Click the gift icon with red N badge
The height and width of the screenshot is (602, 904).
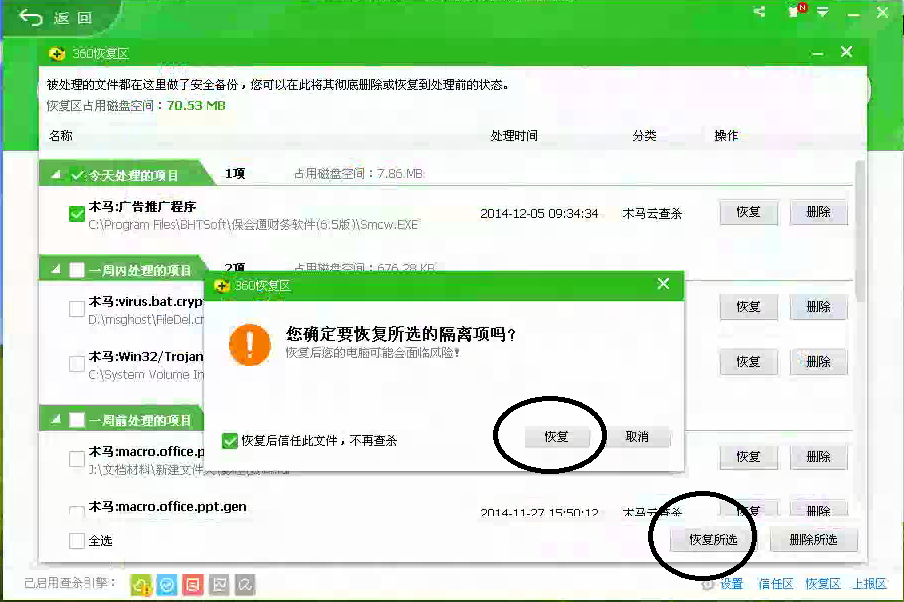coord(795,11)
